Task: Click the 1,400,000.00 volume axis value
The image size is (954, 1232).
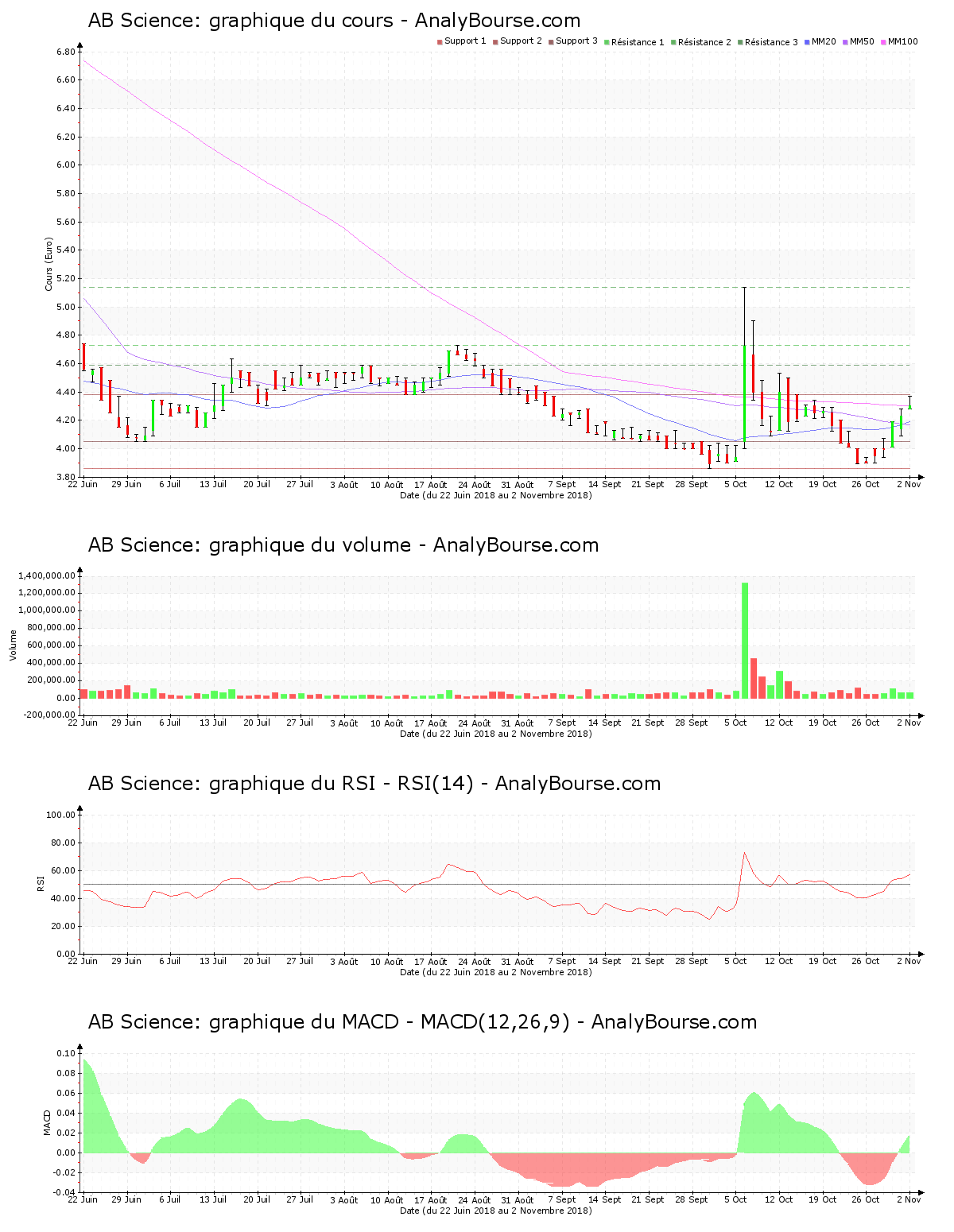Action: coord(48,575)
